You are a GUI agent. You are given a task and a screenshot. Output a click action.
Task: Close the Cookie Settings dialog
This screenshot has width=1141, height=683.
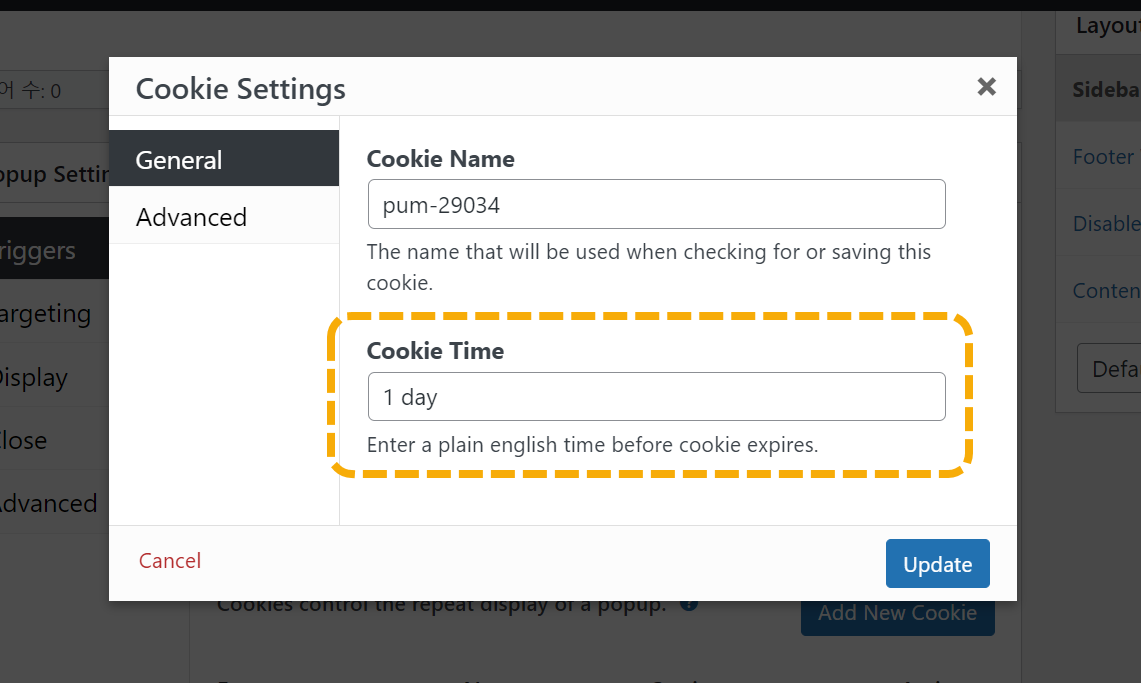pyautogui.click(x=986, y=87)
